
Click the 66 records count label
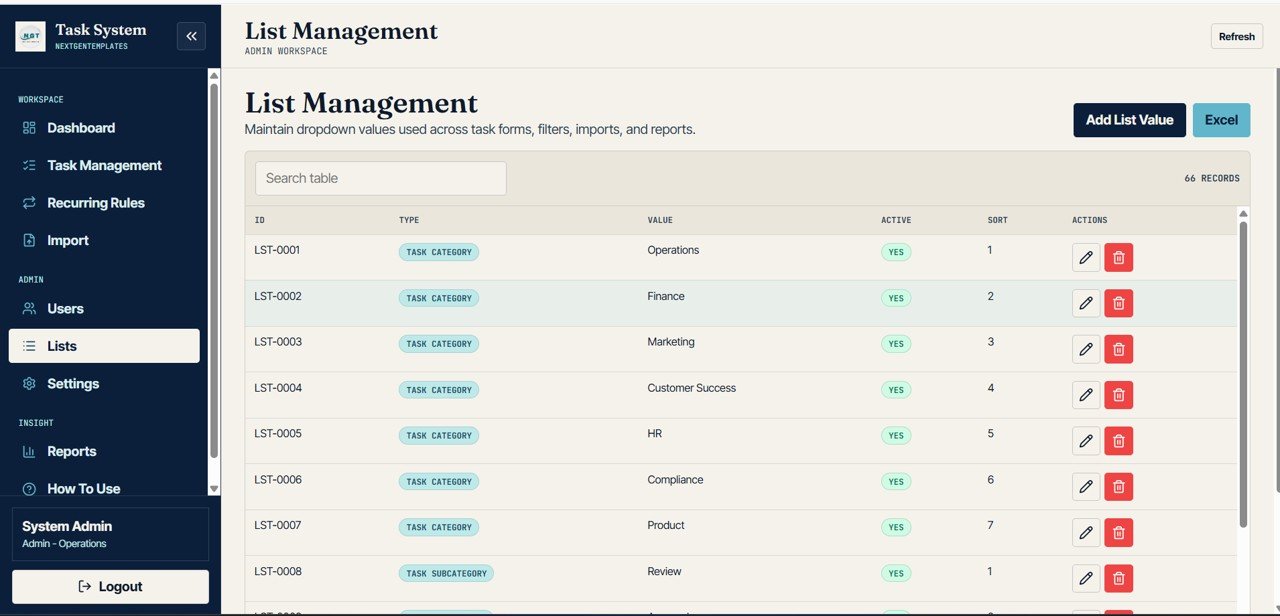(1212, 178)
